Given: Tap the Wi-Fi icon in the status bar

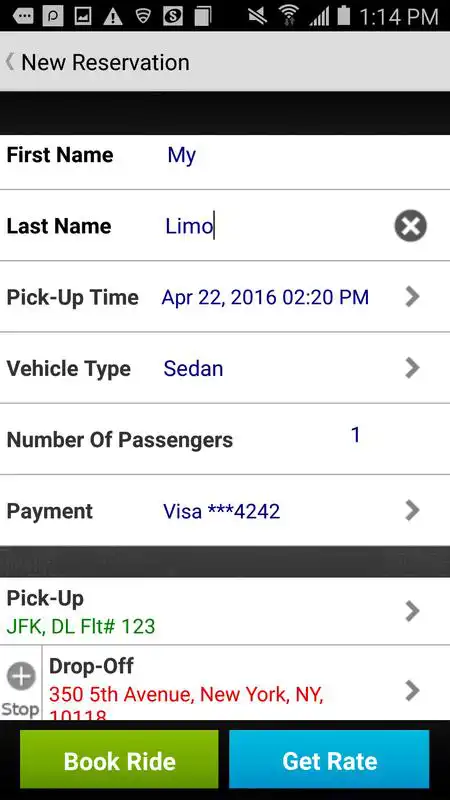Looking at the screenshot, I should pos(290,16).
